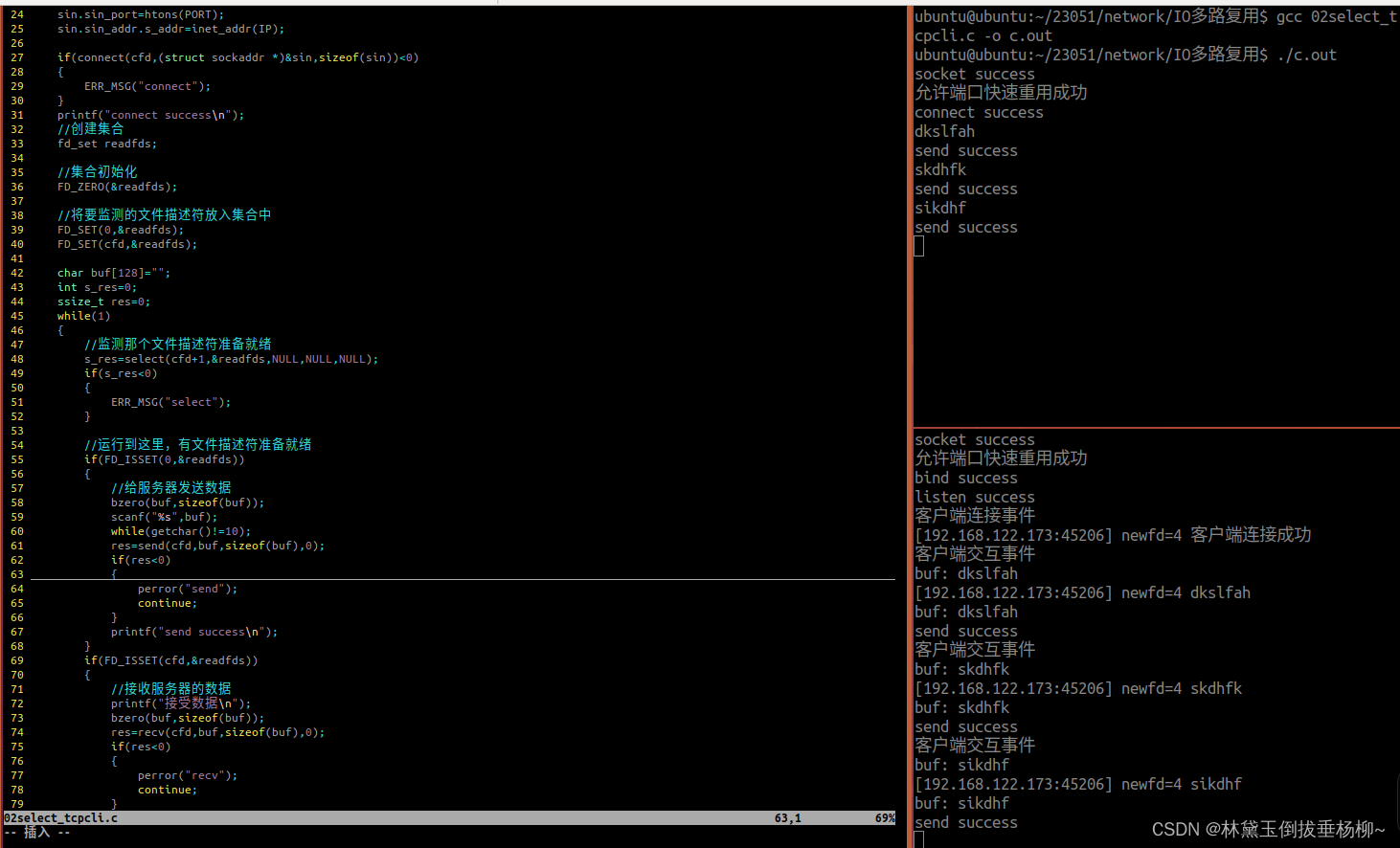Click 'connect success' in the top terminal
1400x848 pixels.
[x=979, y=112]
